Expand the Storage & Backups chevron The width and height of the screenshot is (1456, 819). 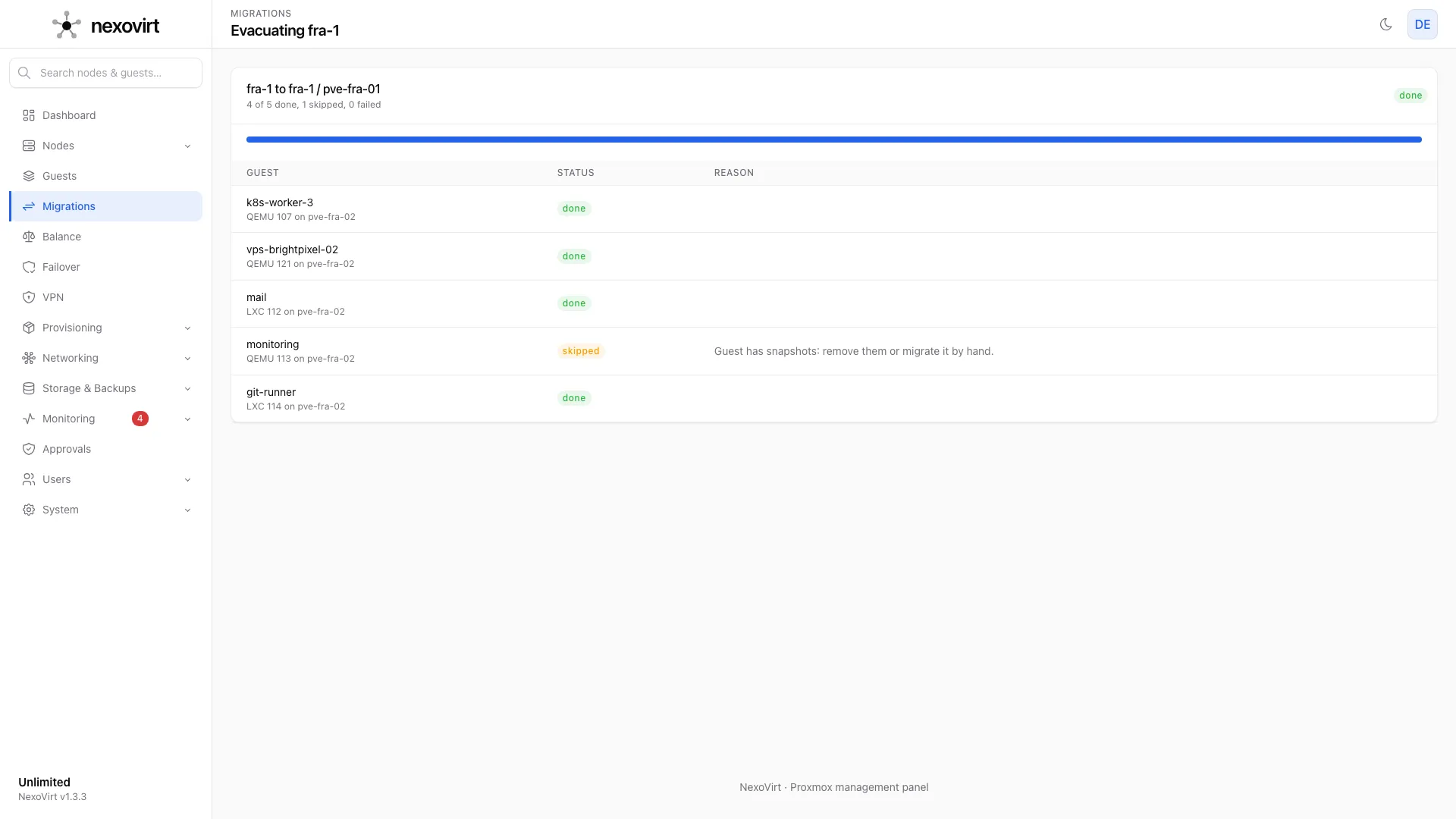[187, 389]
